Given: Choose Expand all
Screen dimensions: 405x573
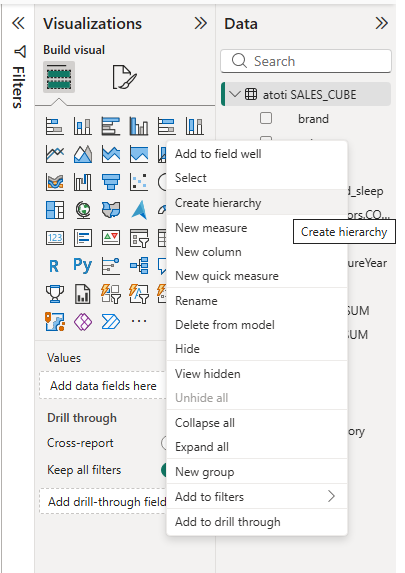Looking at the screenshot, I should click(x=257, y=447).
